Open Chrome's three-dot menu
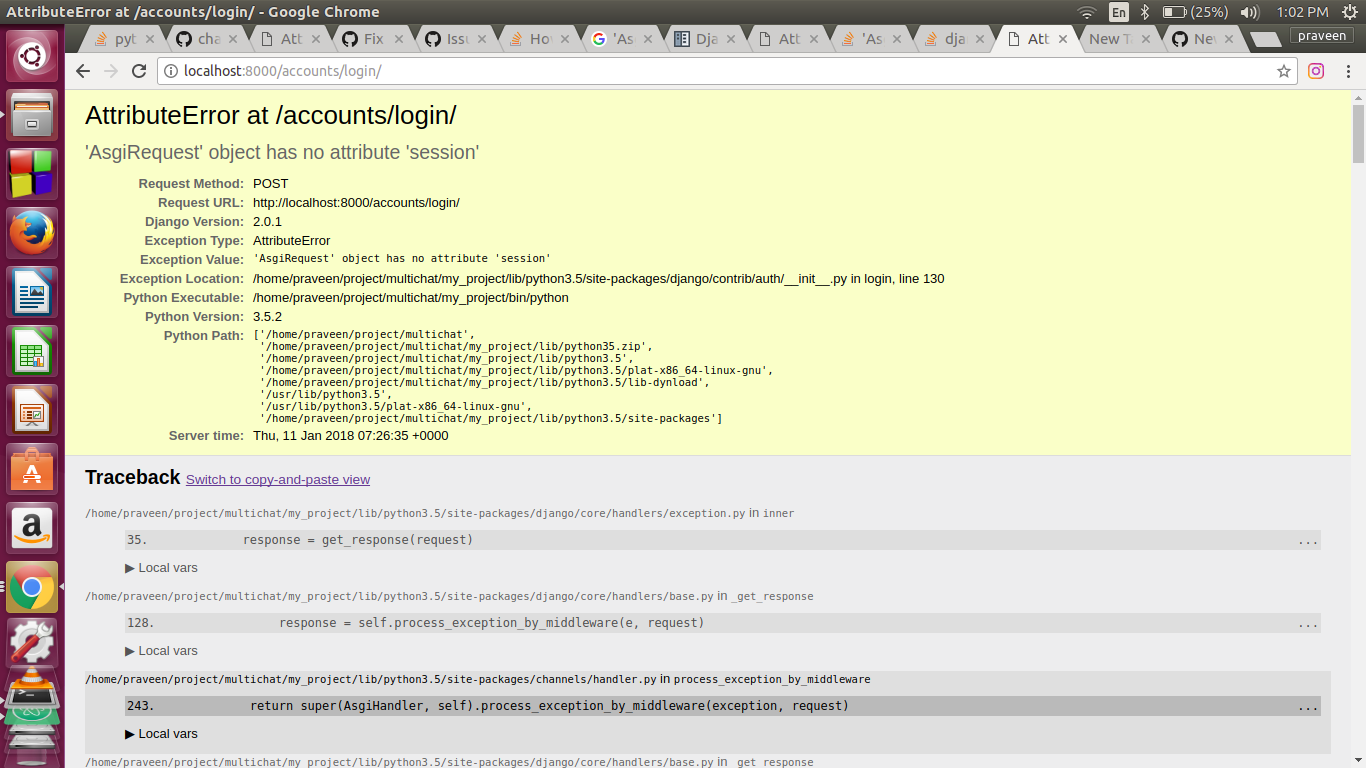The image size is (1366, 768). 1345,71
